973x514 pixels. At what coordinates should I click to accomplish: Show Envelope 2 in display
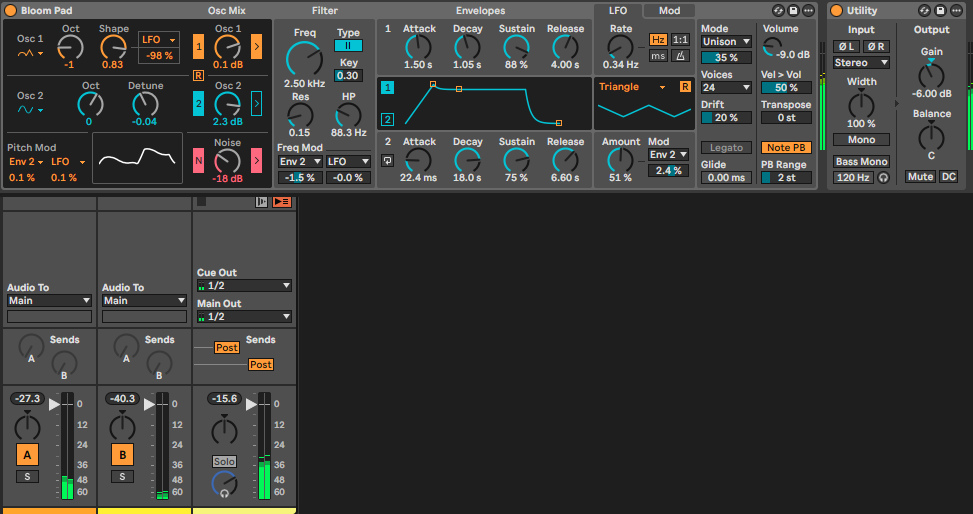click(387, 119)
